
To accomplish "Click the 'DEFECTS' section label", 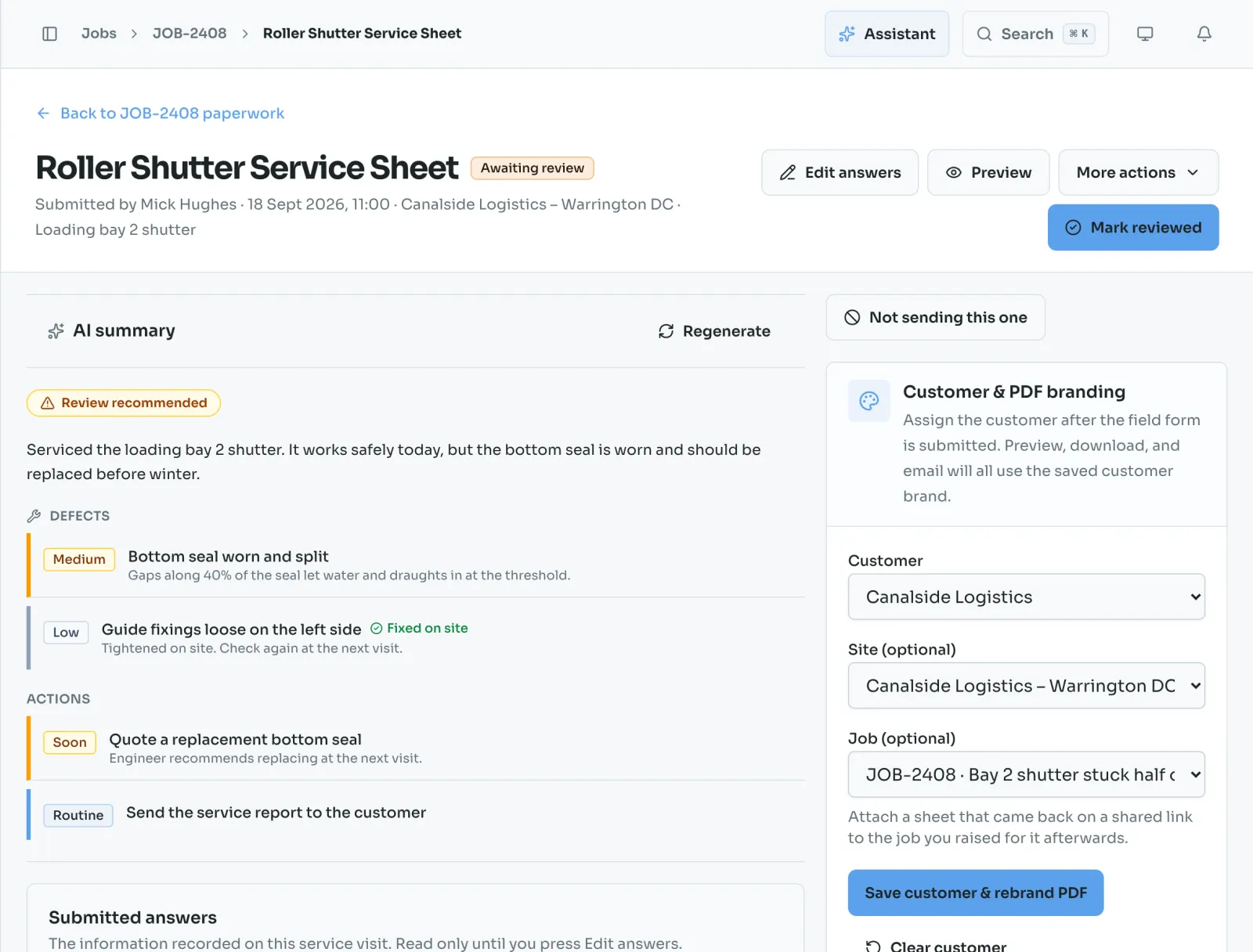I will [80, 516].
